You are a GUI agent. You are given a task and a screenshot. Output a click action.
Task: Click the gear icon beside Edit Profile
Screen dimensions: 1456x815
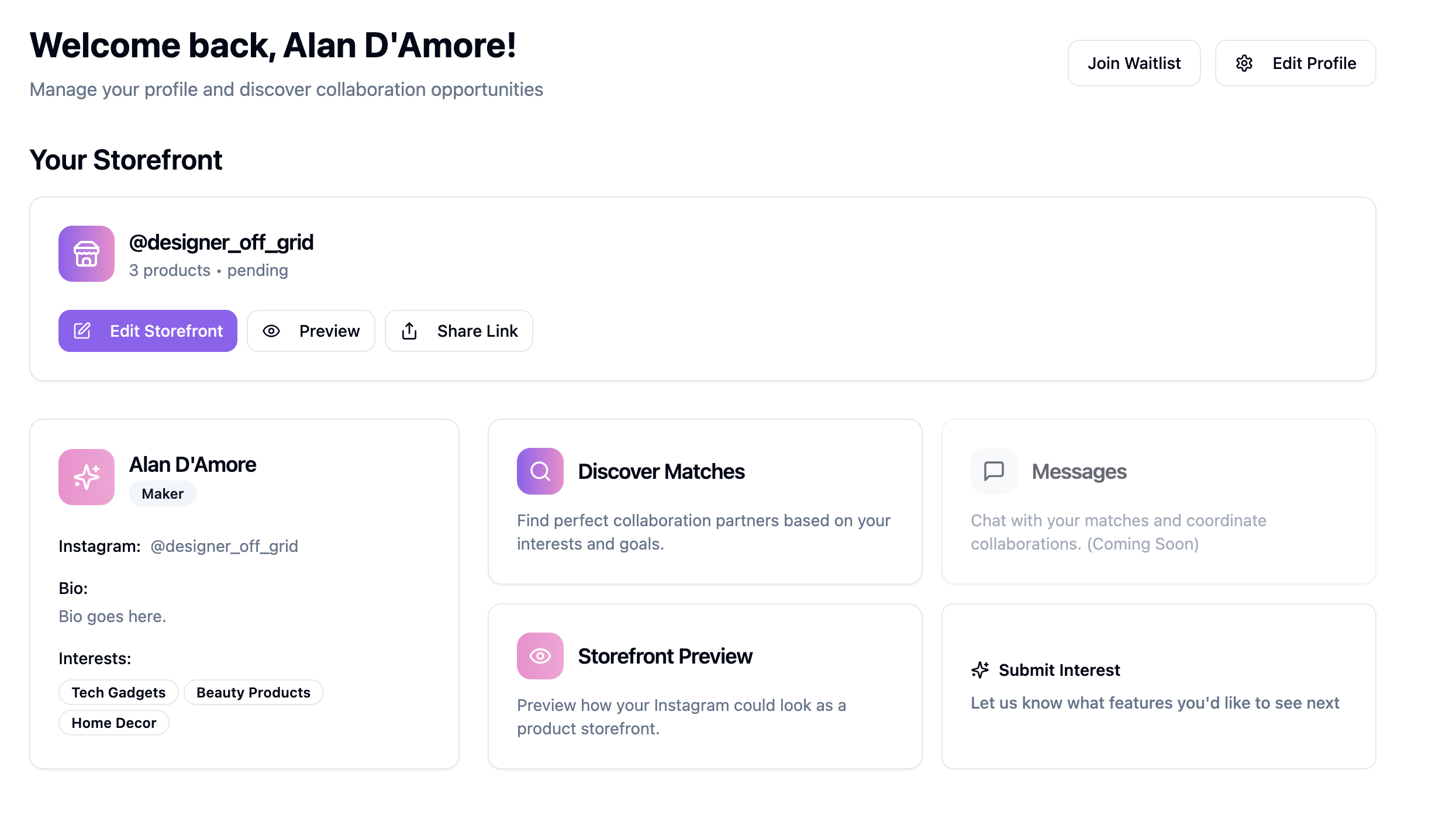pyautogui.click(x=1244, y=63)
